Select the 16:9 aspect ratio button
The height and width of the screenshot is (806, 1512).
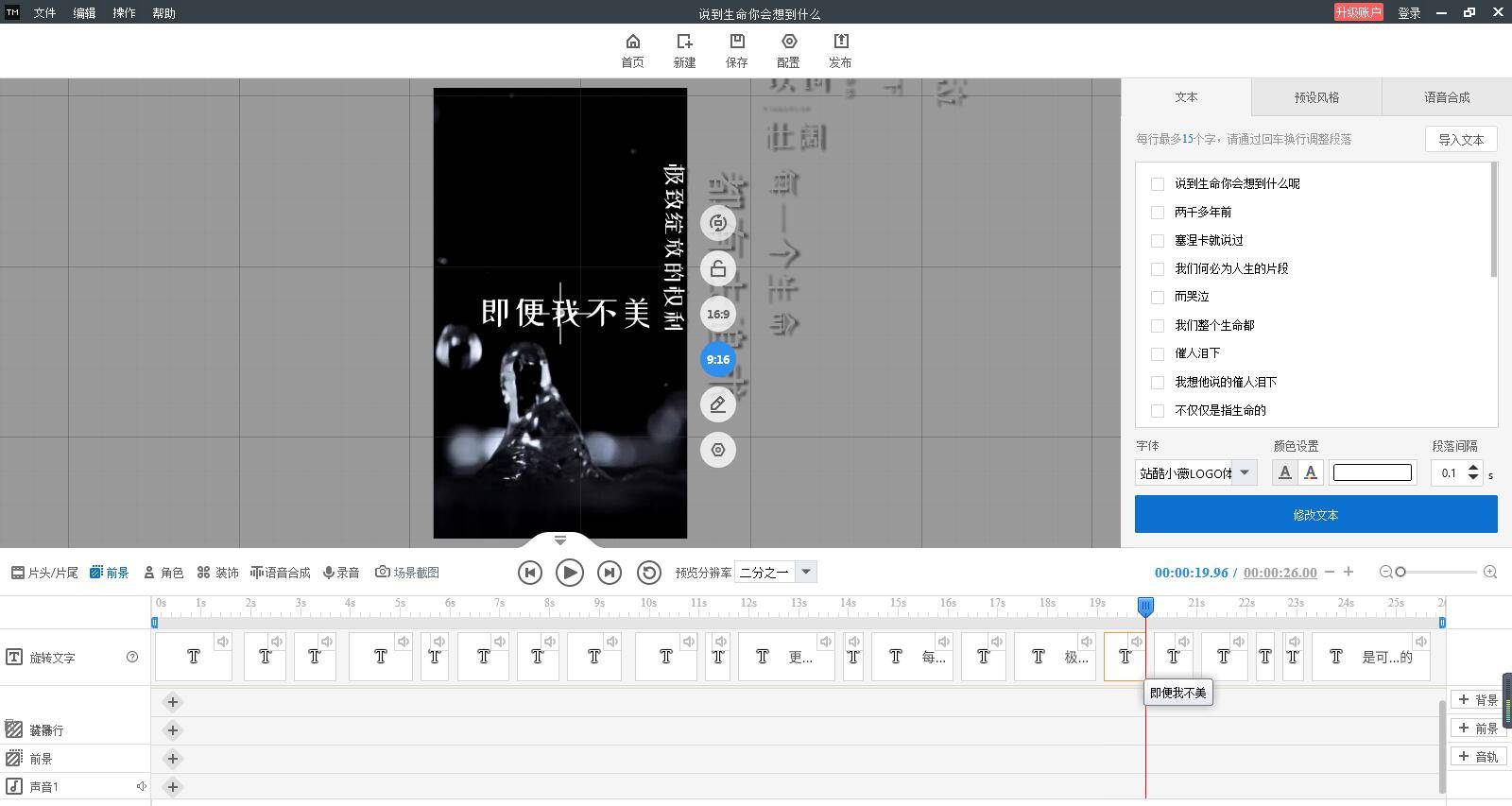718,314
